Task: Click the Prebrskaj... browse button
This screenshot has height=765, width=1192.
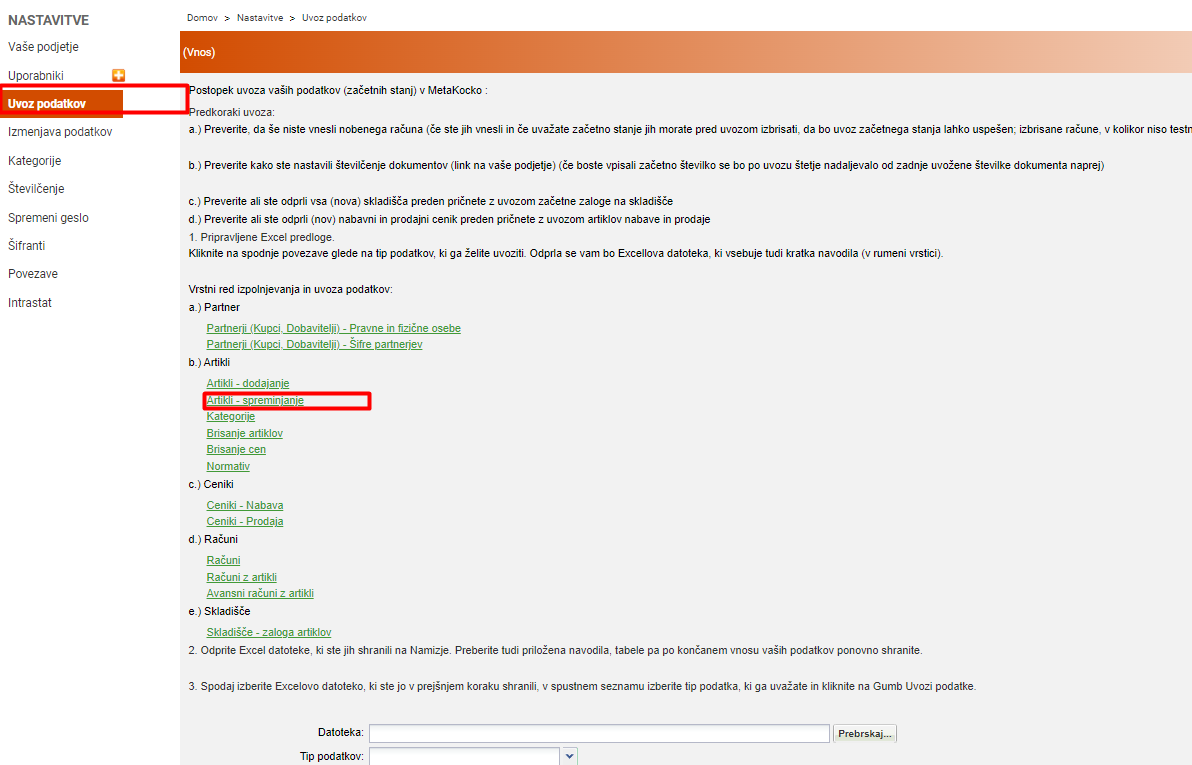Action: [x=865, y=734]
